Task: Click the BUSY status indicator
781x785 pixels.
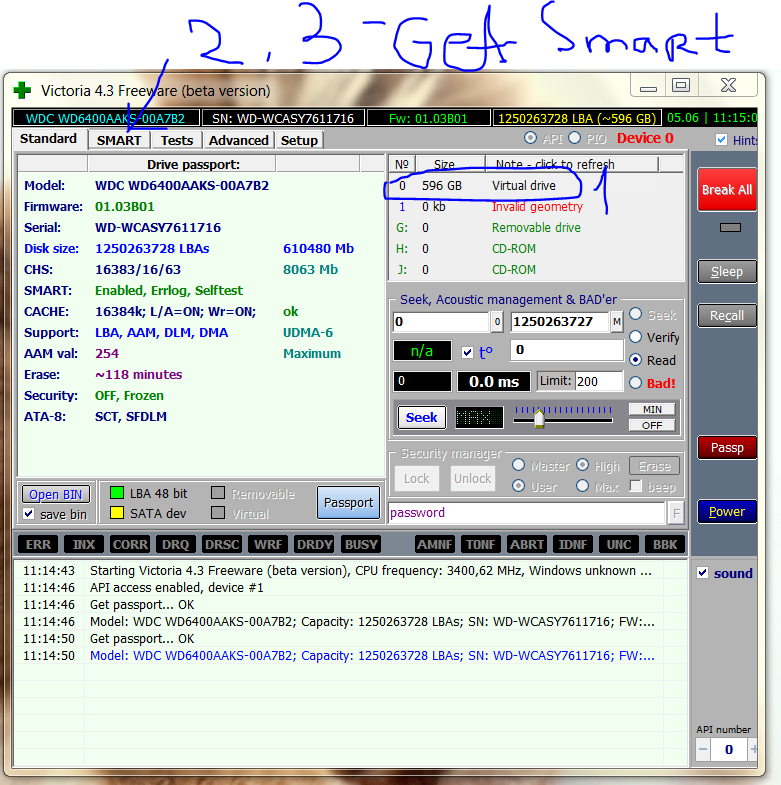Action: point(361,544)
